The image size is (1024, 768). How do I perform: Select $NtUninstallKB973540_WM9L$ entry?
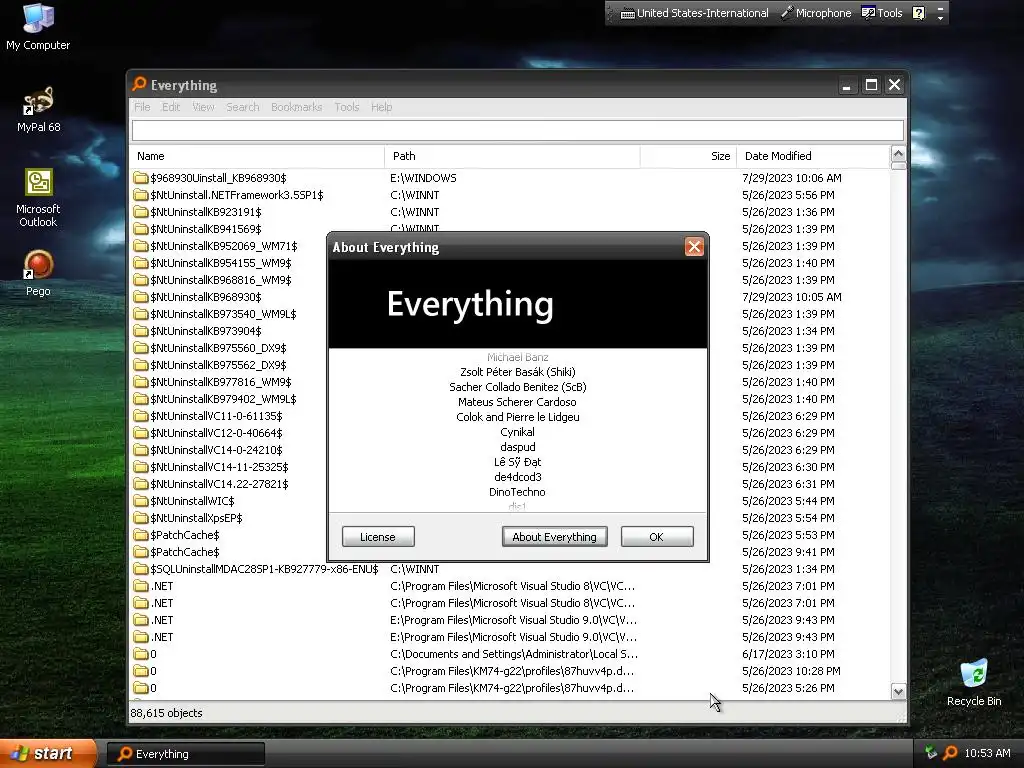[x=223, y=313]
